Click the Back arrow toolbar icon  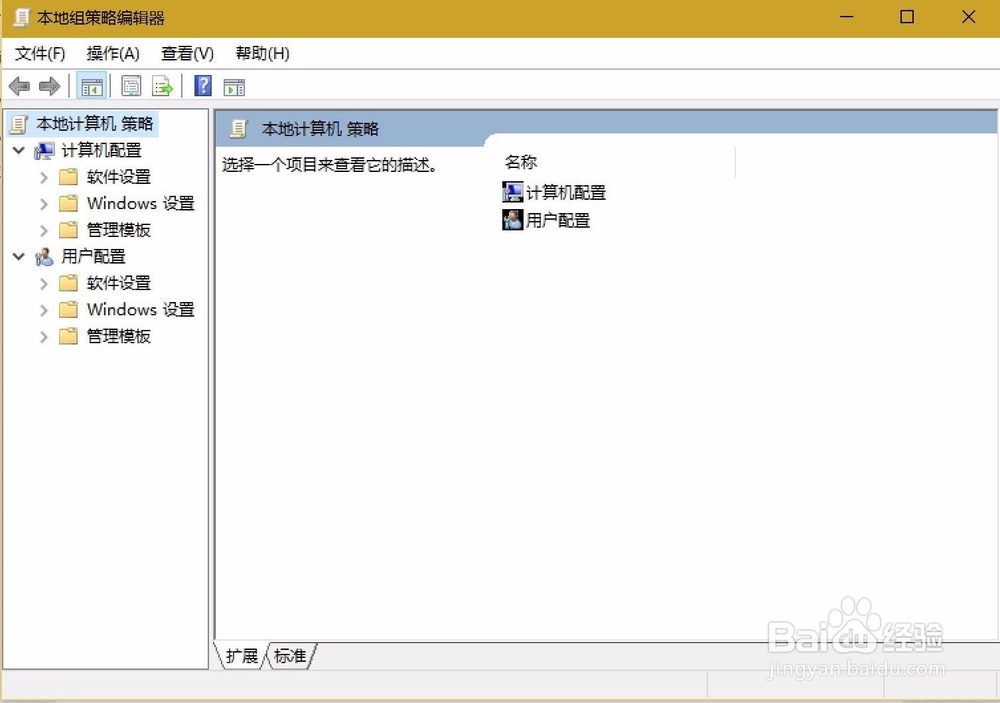pos(20,86)
